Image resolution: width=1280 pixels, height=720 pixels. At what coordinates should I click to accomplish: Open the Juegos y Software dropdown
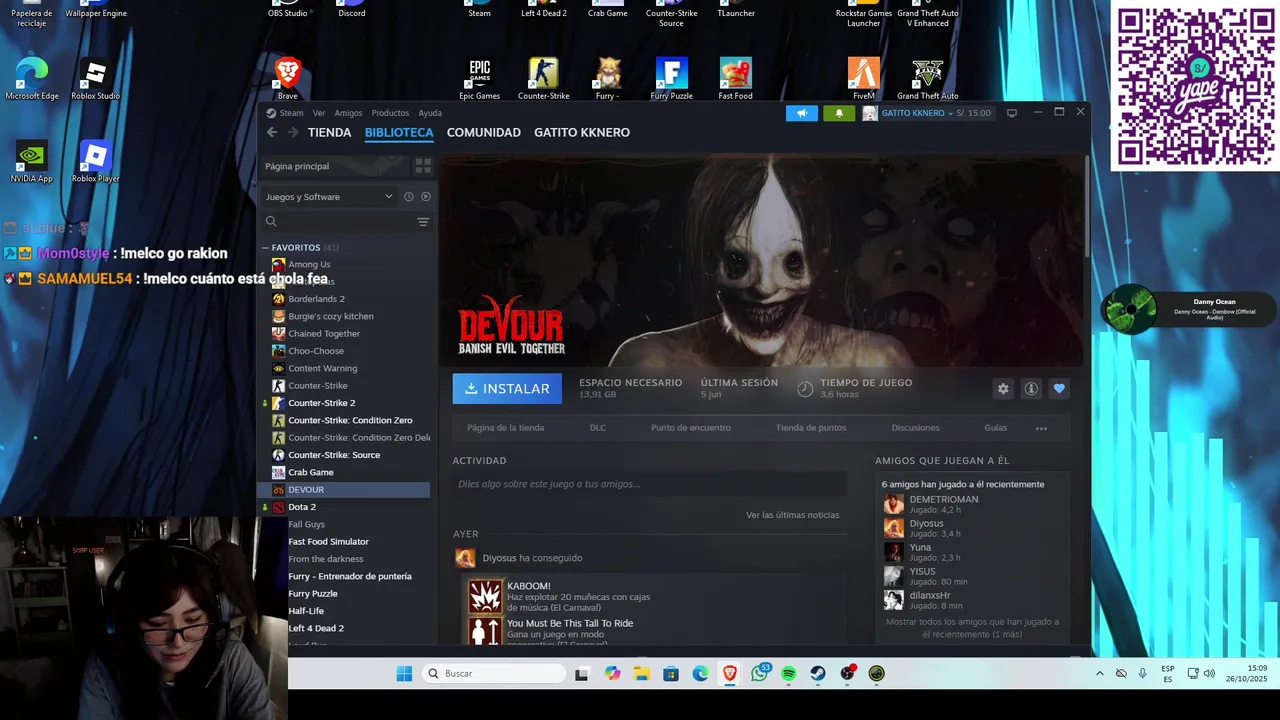[x=329, y=197]
